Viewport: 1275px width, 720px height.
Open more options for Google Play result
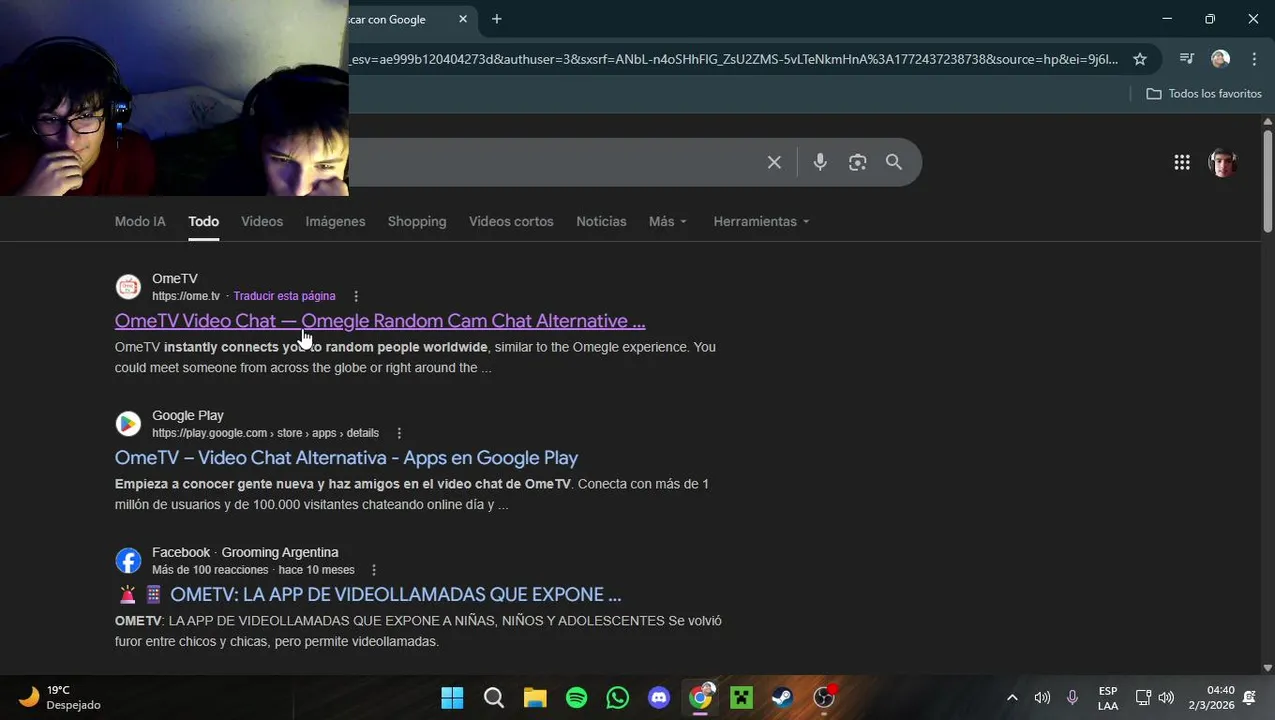click(x=399, y=433)
